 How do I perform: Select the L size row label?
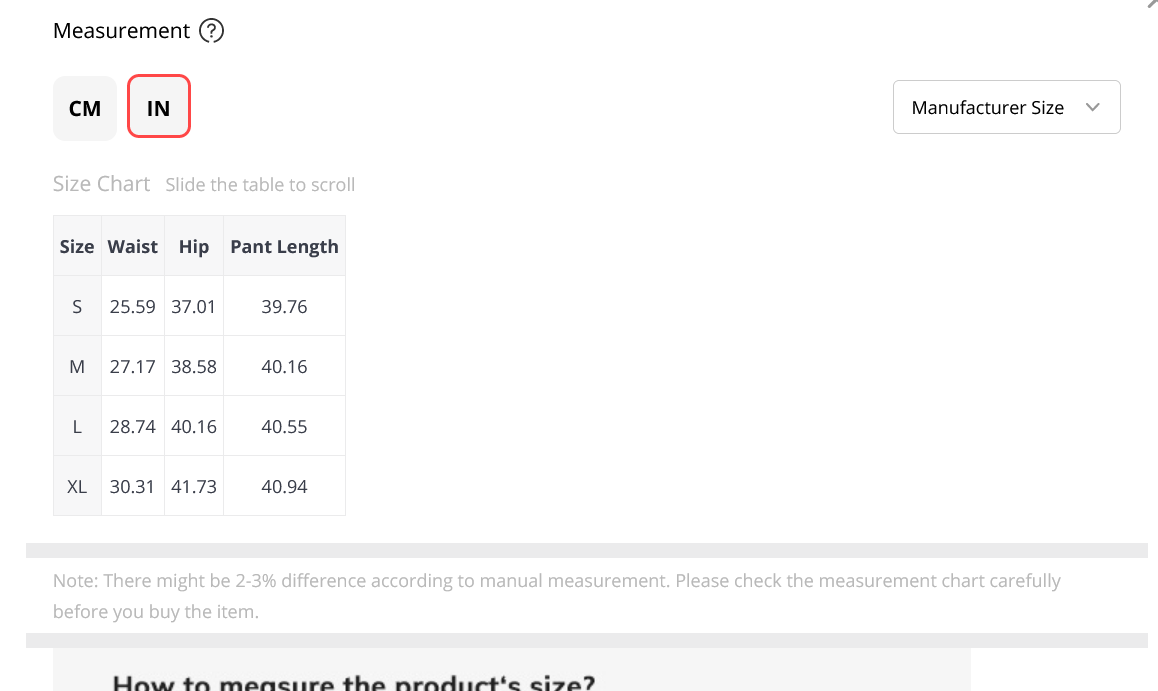click(x=77, y=427)
